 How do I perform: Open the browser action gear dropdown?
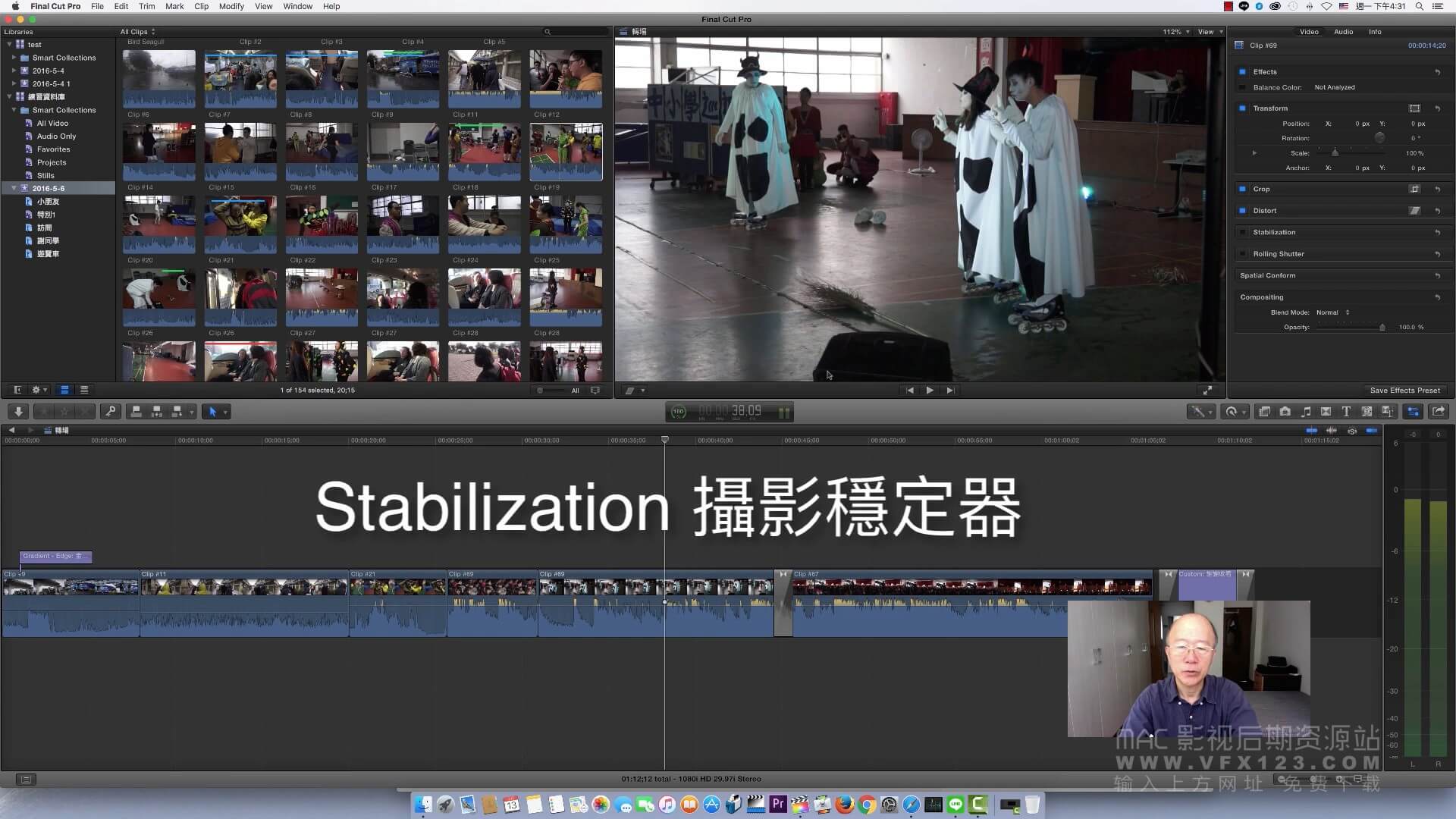(x=39, y=390)
